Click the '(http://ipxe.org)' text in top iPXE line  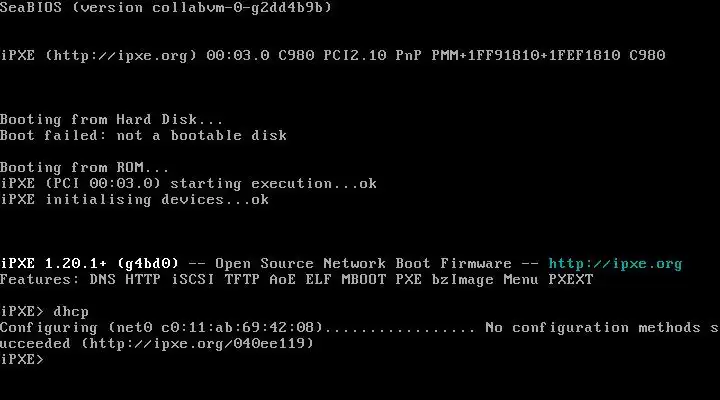tap(121, 56)
